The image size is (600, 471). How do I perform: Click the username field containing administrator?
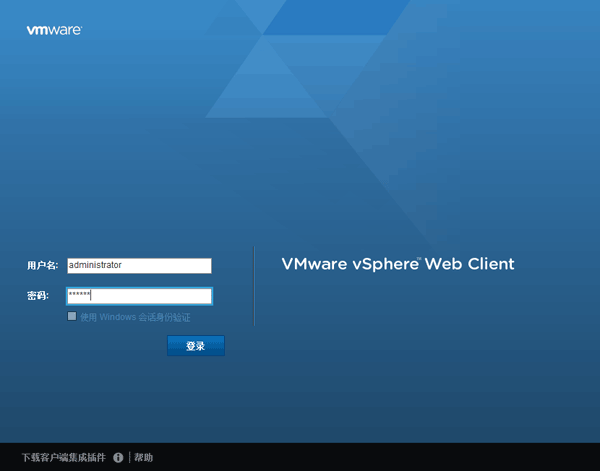point(139,266)
